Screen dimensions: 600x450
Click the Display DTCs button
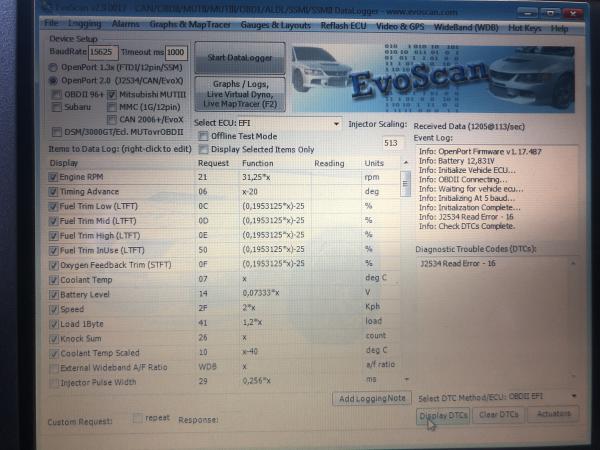[x=443, y=416]
